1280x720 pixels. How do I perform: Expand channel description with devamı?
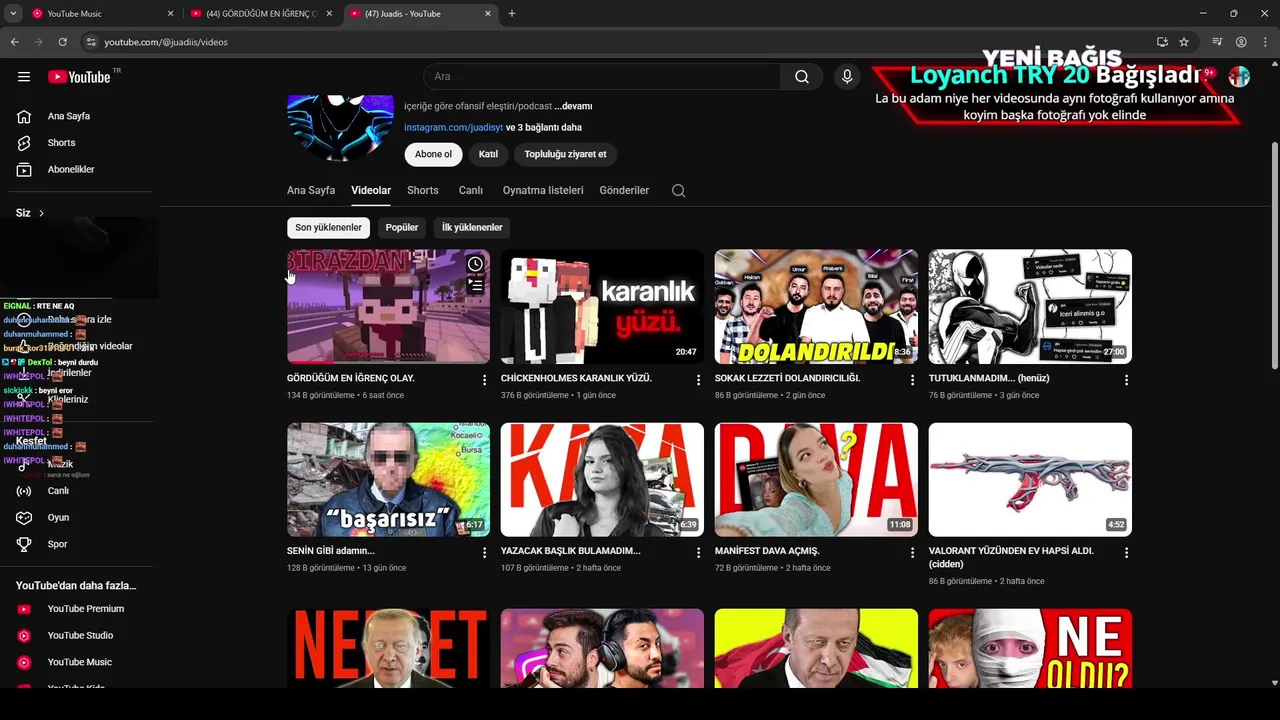(x=573, y=106)
